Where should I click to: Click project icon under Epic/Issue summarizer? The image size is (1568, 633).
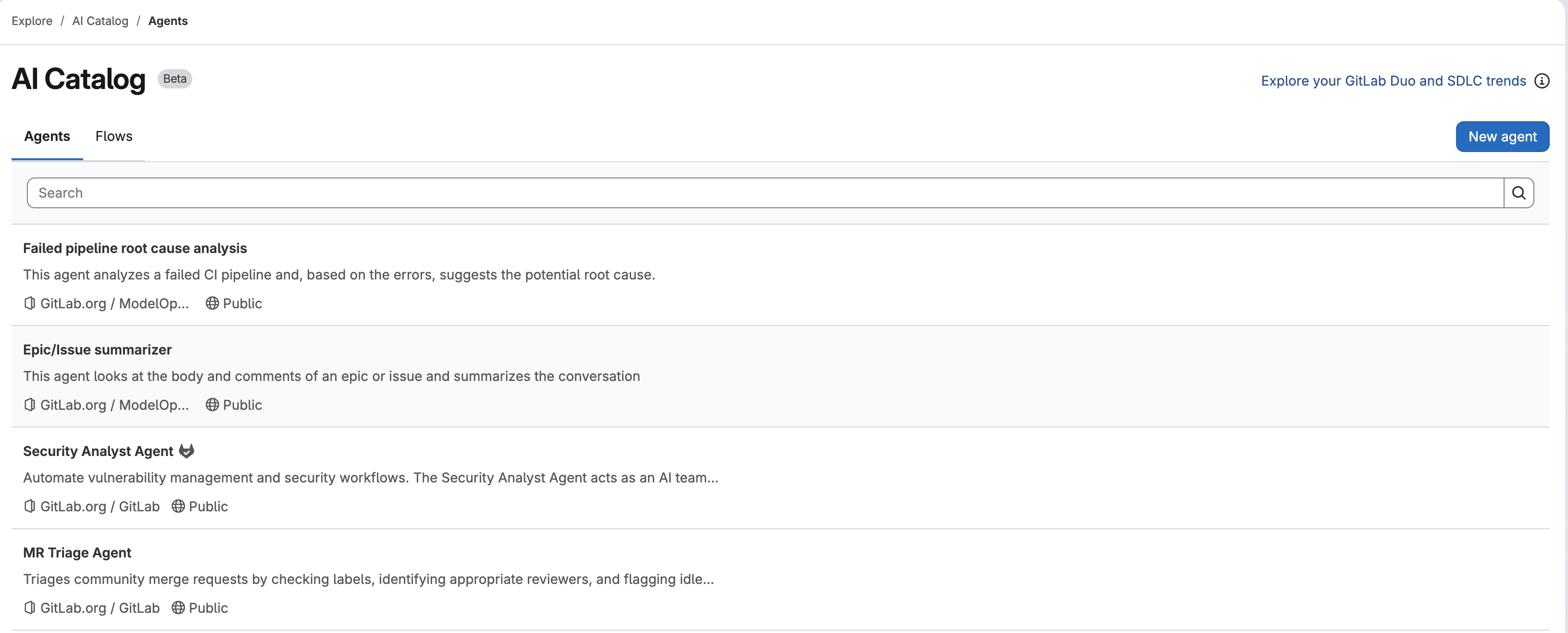tap(29, 405)
